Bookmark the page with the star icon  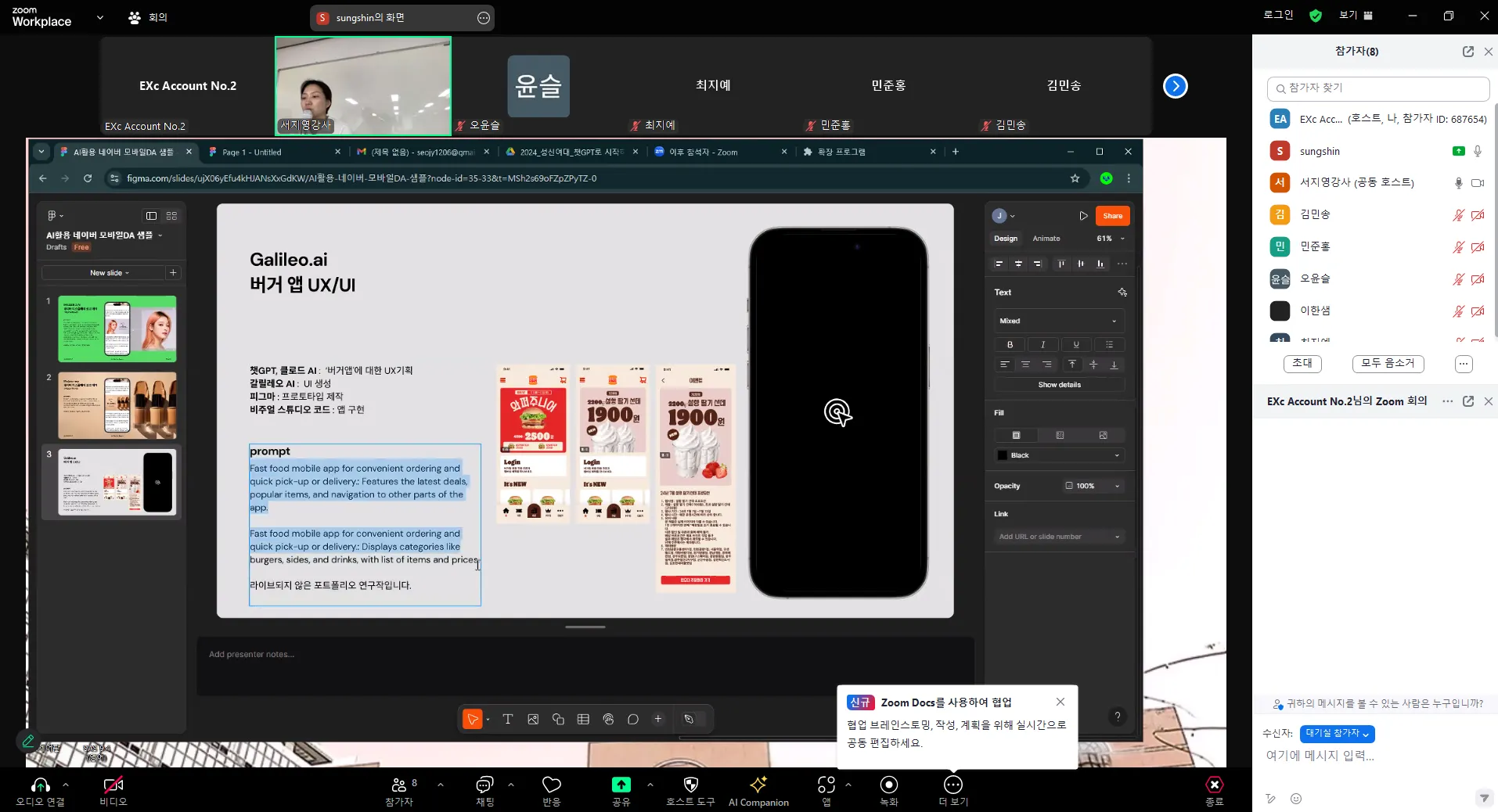[1075, 178]
